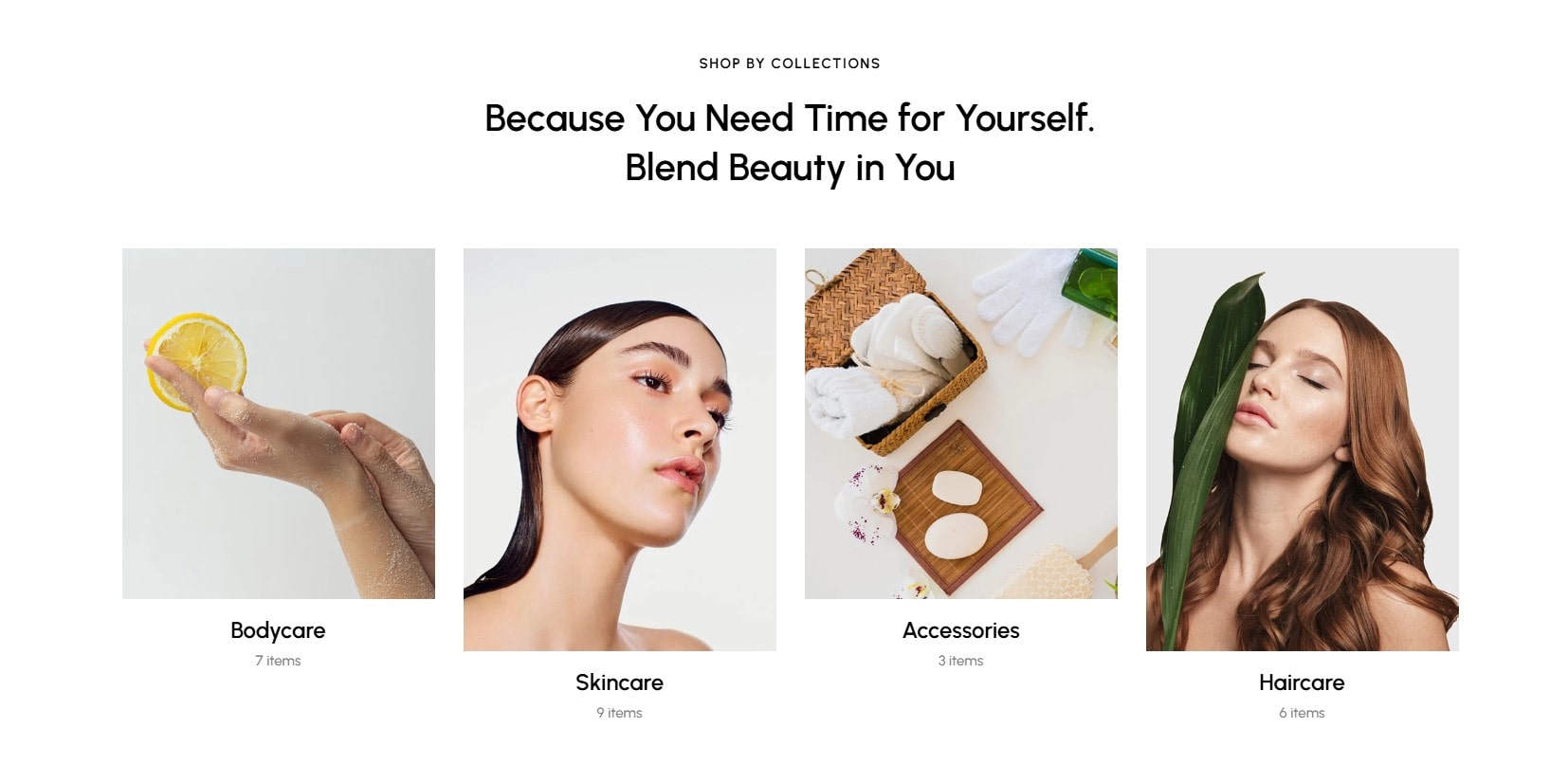The image size is (1568, 764).
Task: Click the '9 items' count under Skincare
Action: (619, 713)
